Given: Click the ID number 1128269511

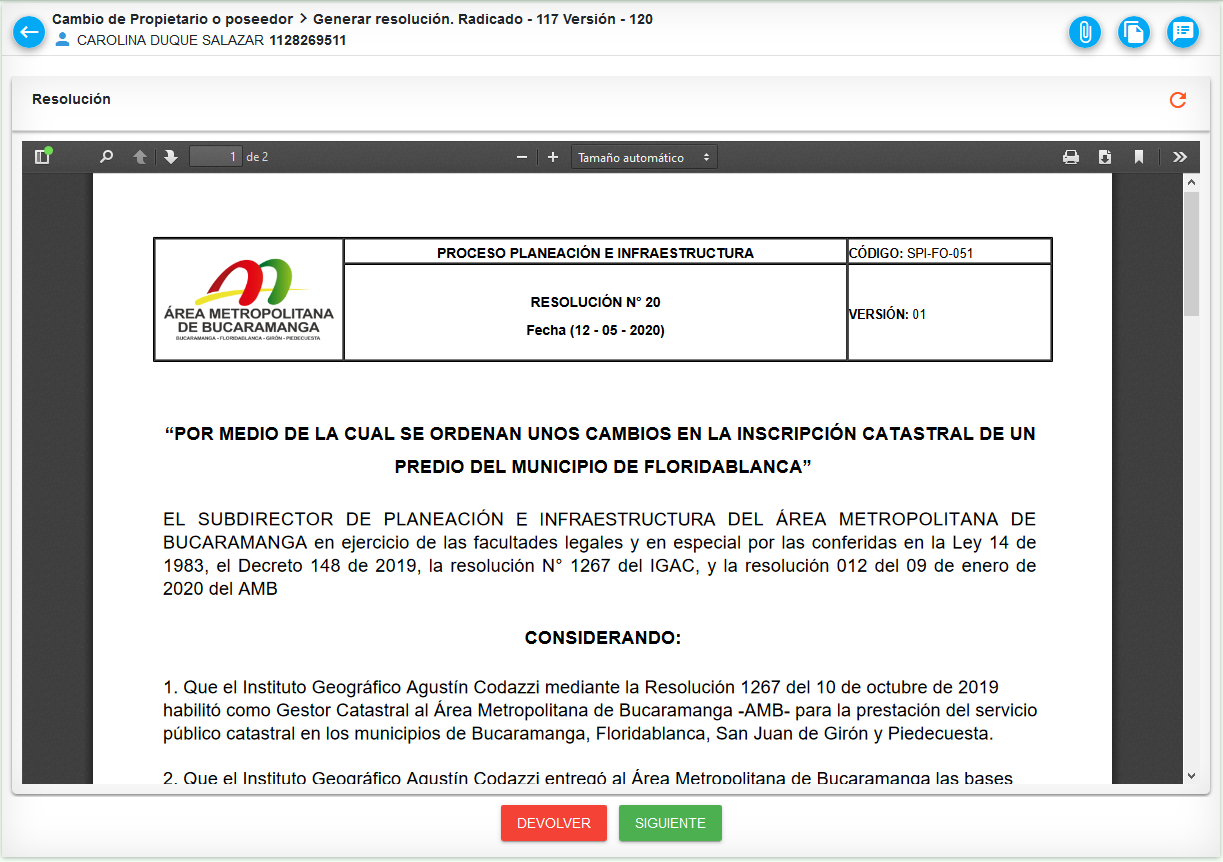Looking at the screenshot, I should (x=308, y=40).
